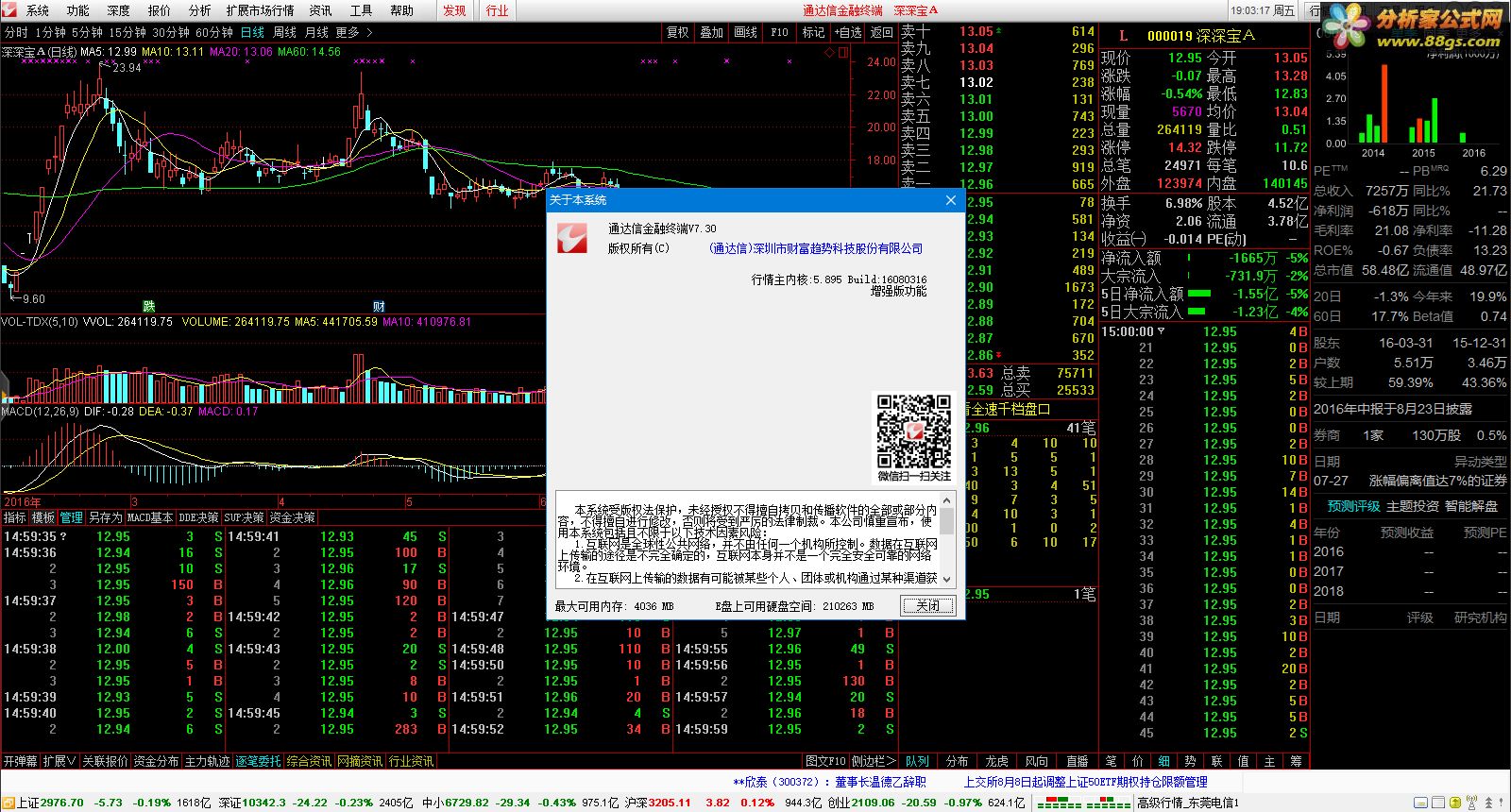Screen dimensions: 1511x812
Task: Open the 系统 menu
Action: pos(38,10)
